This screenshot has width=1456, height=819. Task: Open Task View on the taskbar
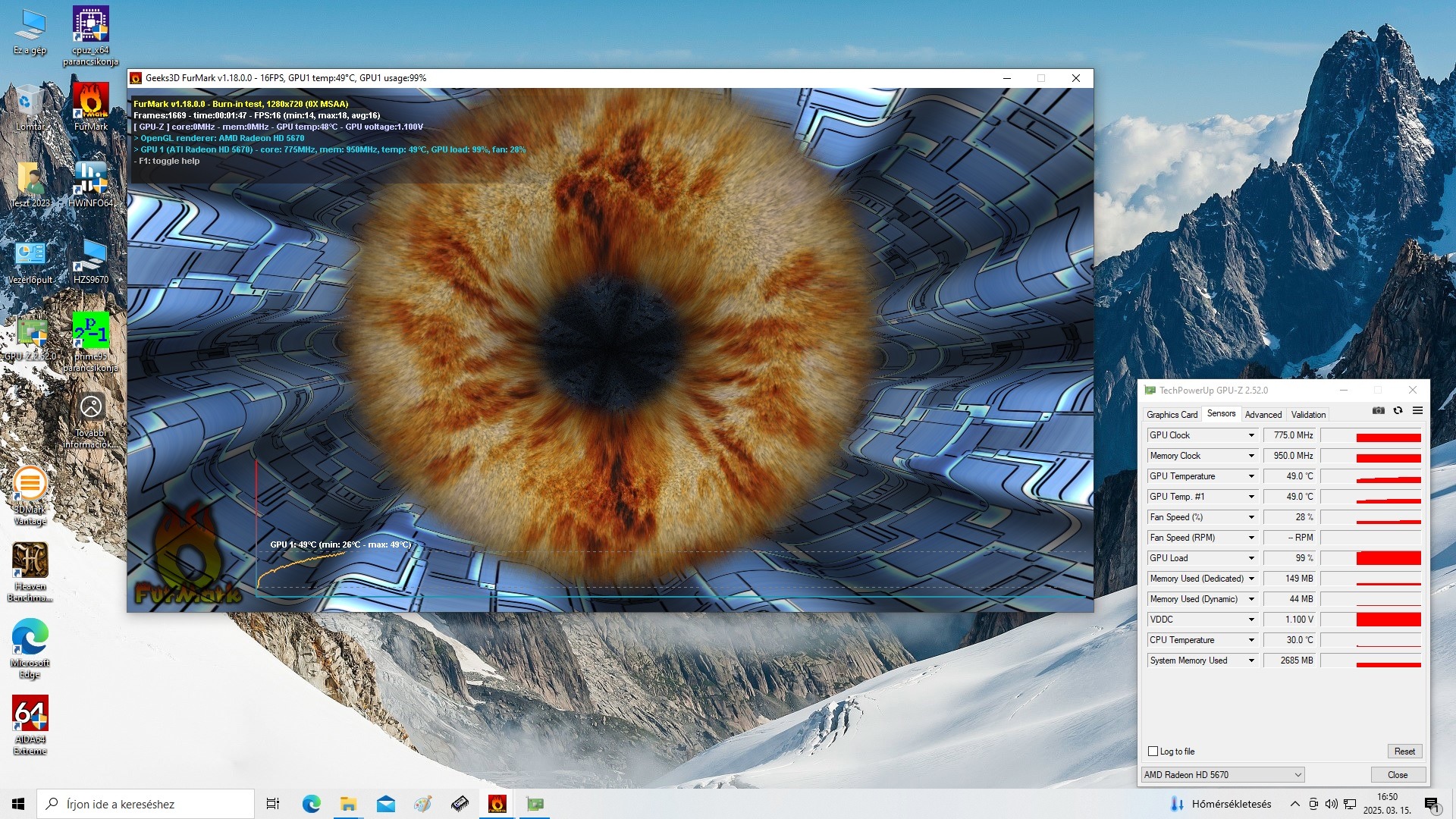[273, 804]
